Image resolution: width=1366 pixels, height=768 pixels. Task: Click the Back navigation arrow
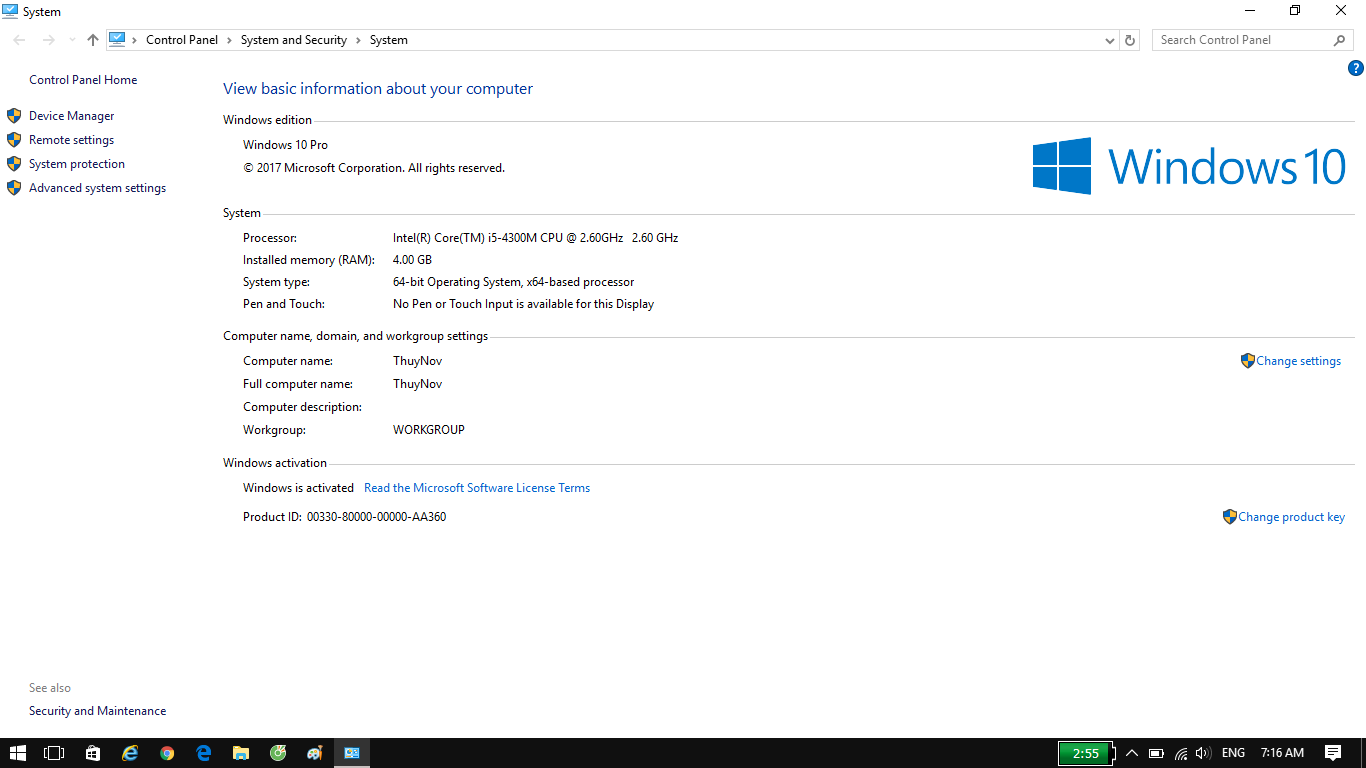(x=19, y=40)
